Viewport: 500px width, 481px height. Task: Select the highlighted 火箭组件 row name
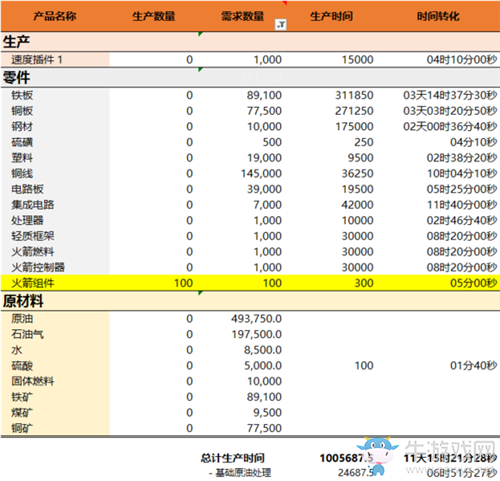pyautogui.click(x=33, y=283)
